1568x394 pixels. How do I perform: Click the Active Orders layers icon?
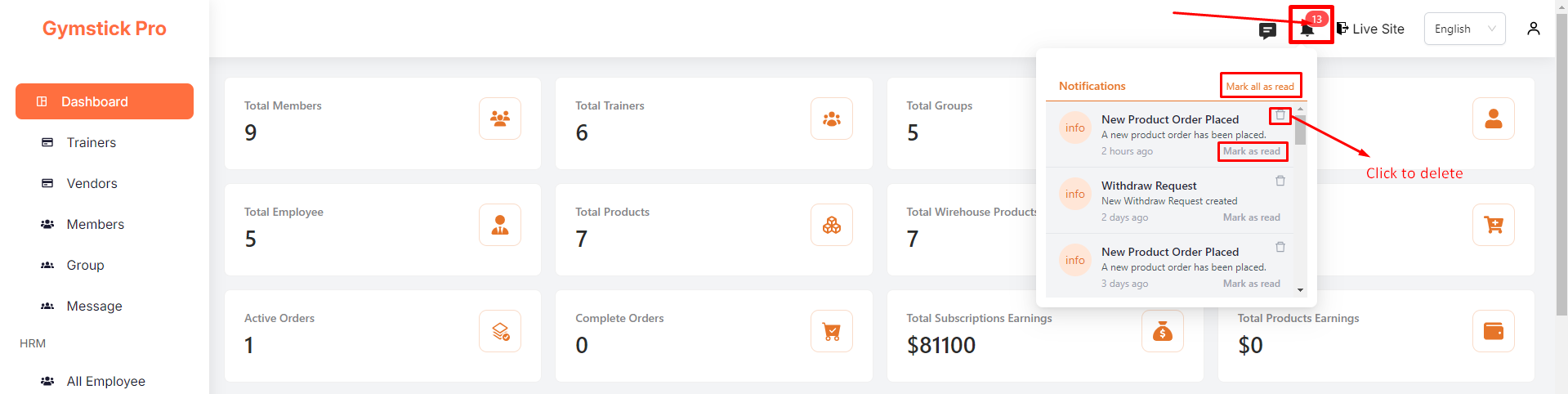pos(499,331)
